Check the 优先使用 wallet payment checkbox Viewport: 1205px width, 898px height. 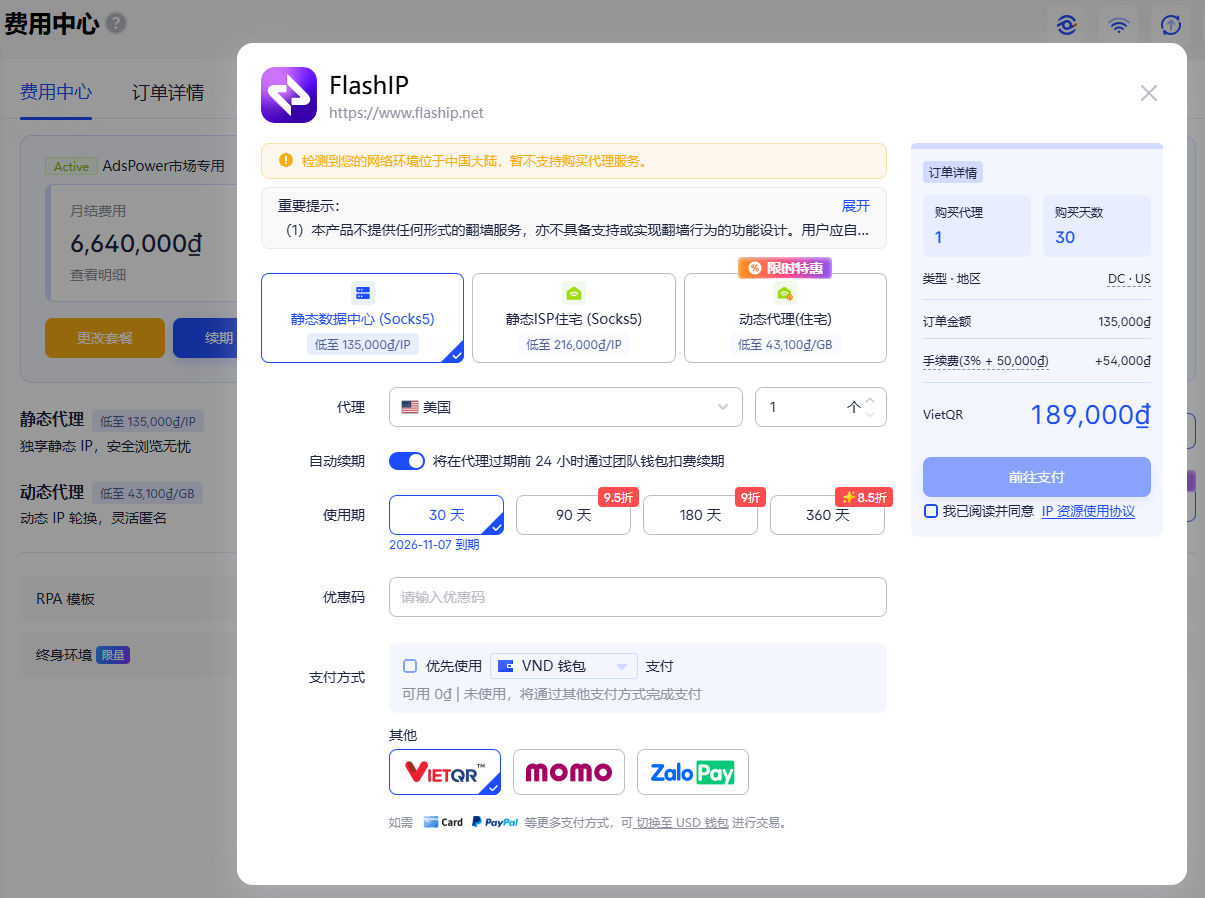pos(410,666)
